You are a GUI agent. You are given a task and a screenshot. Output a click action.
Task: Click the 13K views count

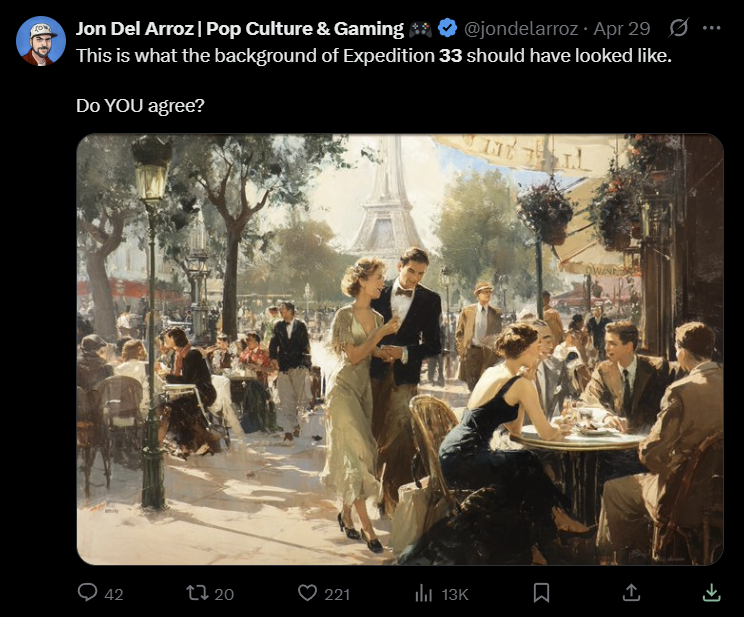click(x=455, y=594)
